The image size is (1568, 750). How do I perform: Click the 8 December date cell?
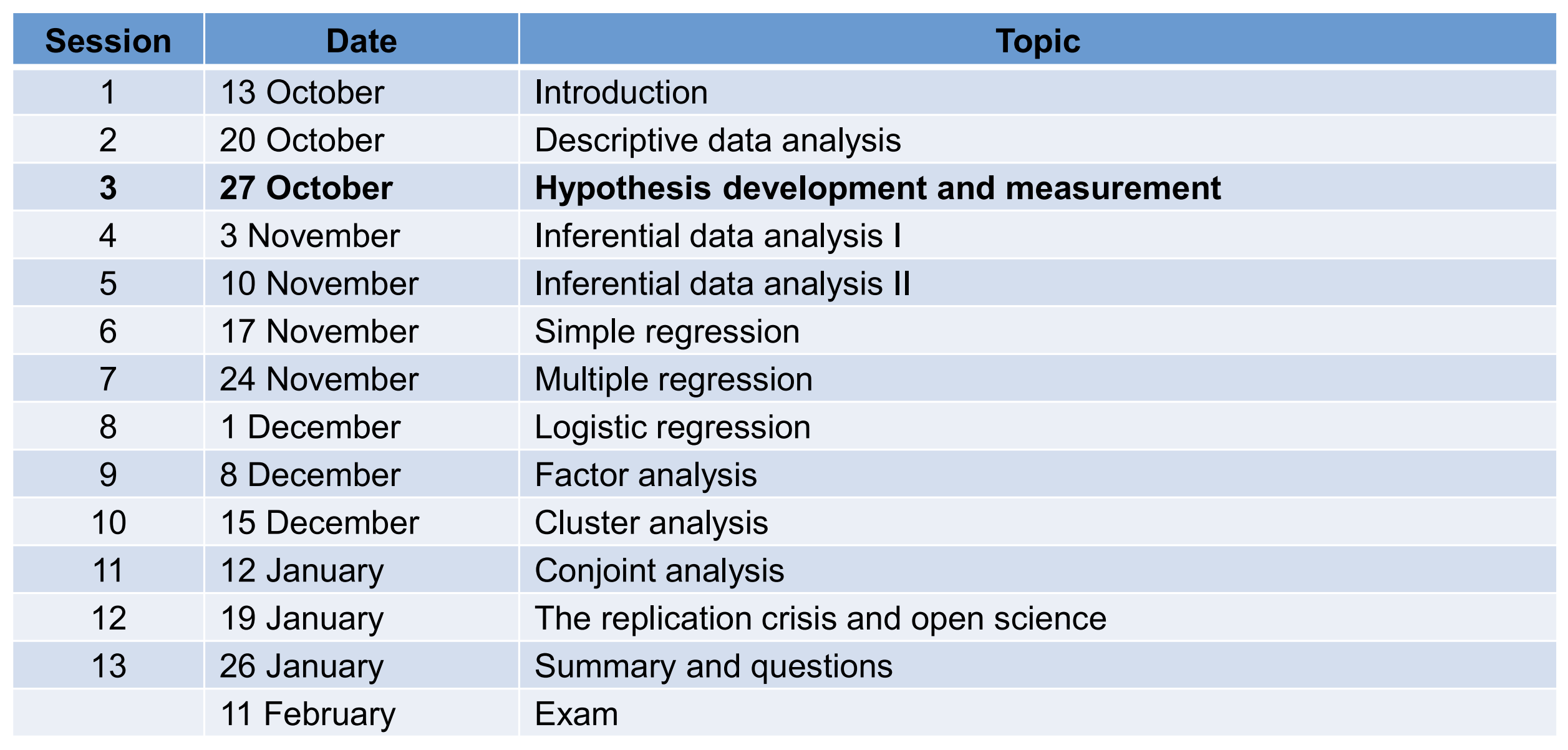click(x=309, y=475)
